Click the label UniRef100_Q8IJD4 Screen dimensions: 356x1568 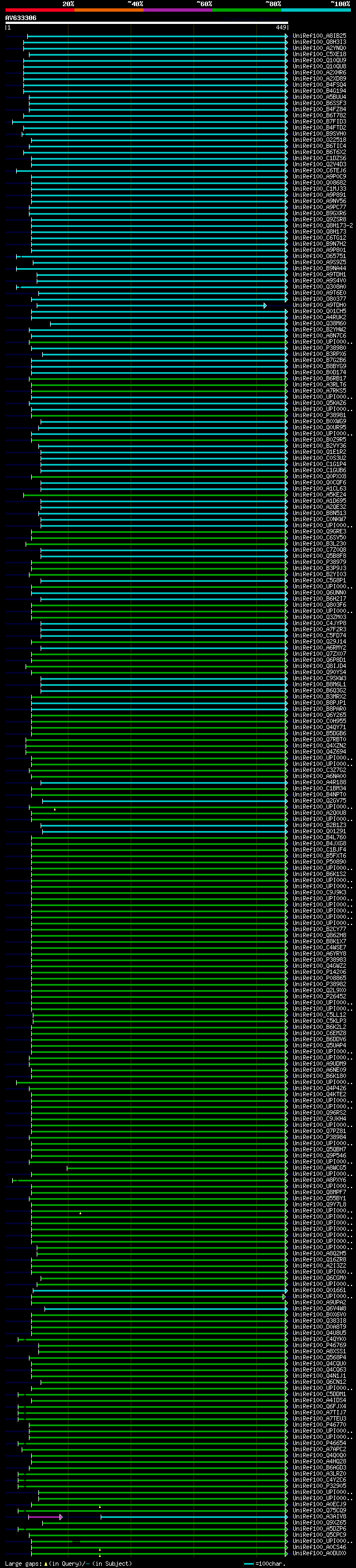point(319,666)
